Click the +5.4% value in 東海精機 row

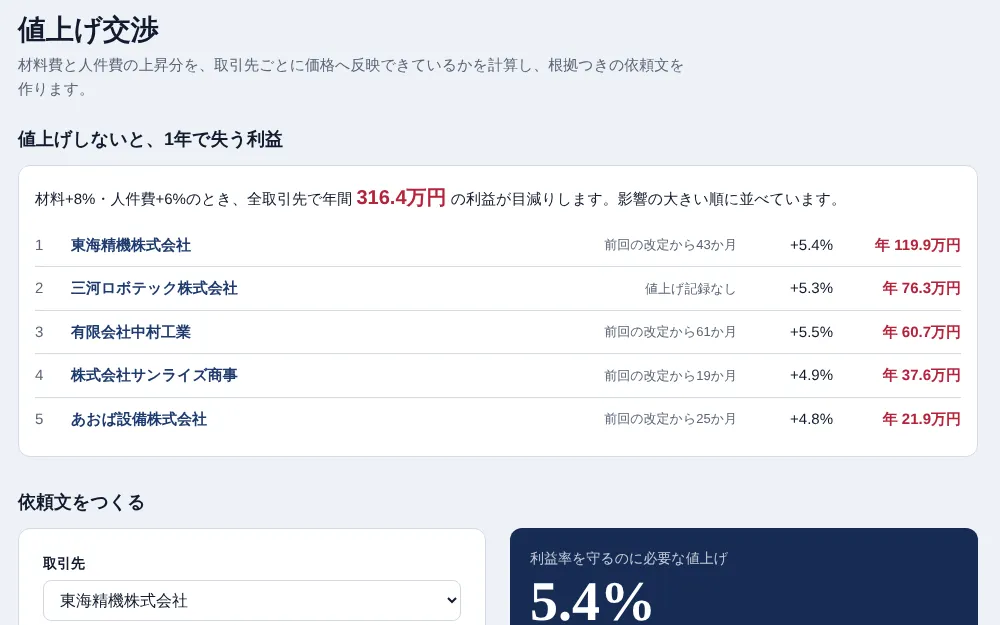(x=811, y=245)
